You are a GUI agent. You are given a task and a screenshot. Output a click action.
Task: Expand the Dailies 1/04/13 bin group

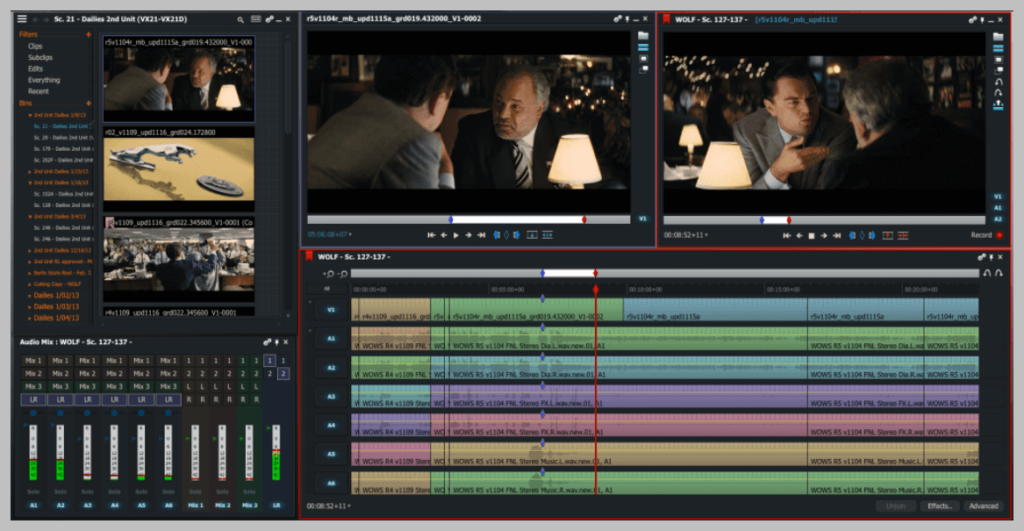30,318
